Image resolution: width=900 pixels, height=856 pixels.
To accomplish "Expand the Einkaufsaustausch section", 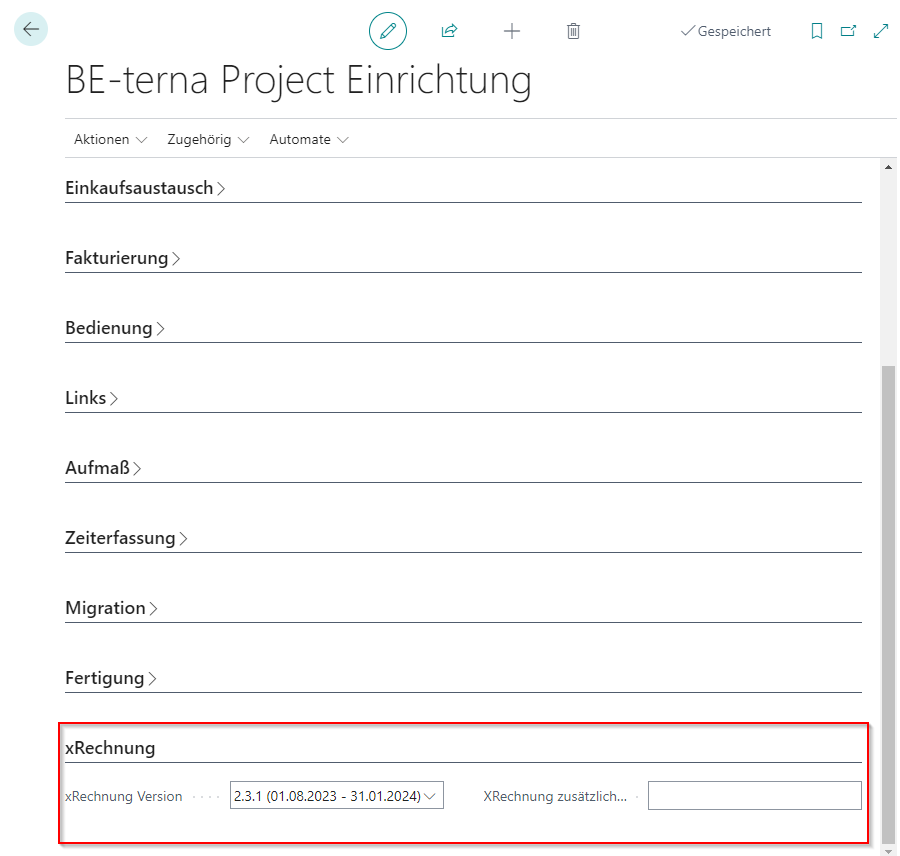I will [x=145, y=188].
